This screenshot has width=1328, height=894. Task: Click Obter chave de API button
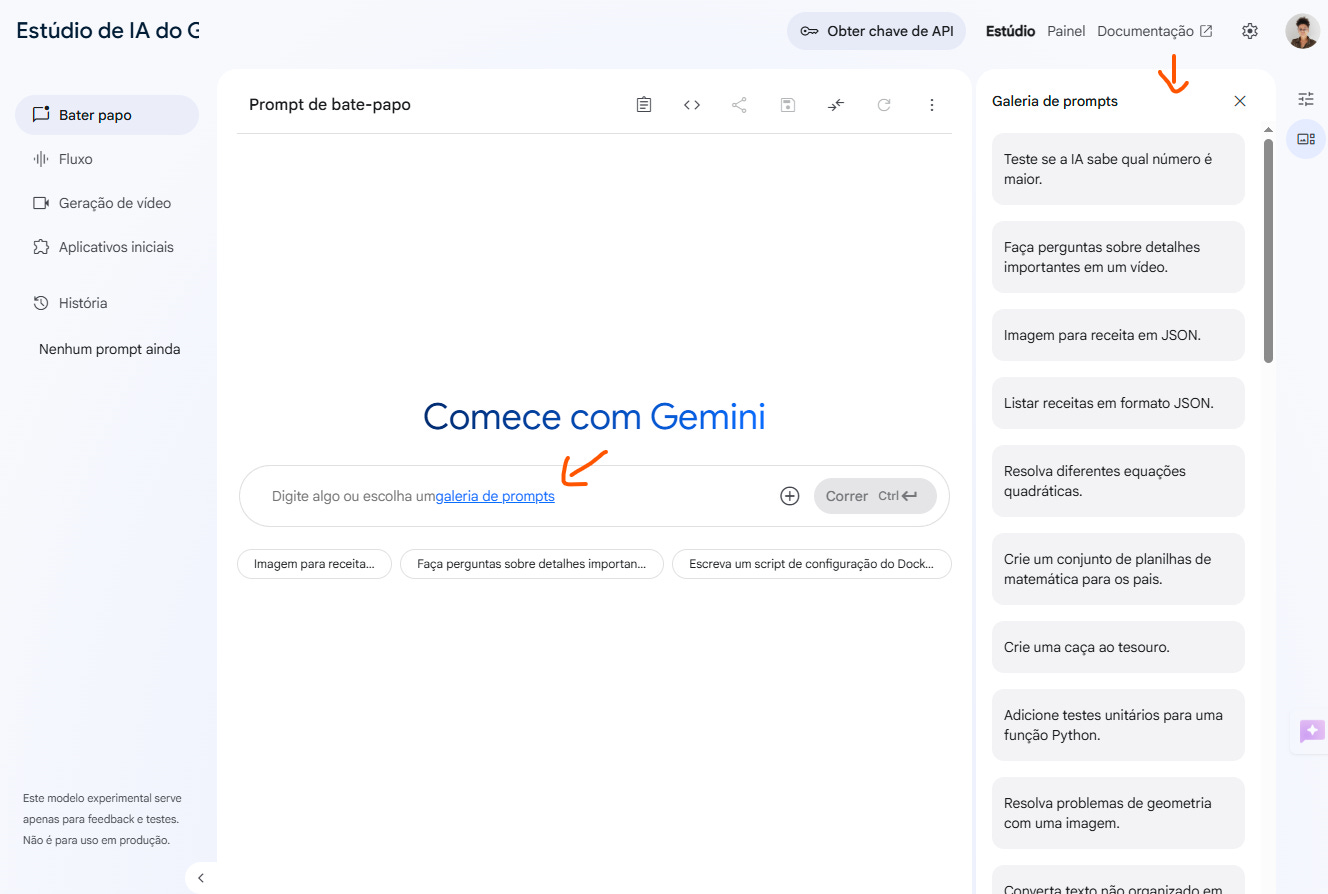[x=877, y=31]
